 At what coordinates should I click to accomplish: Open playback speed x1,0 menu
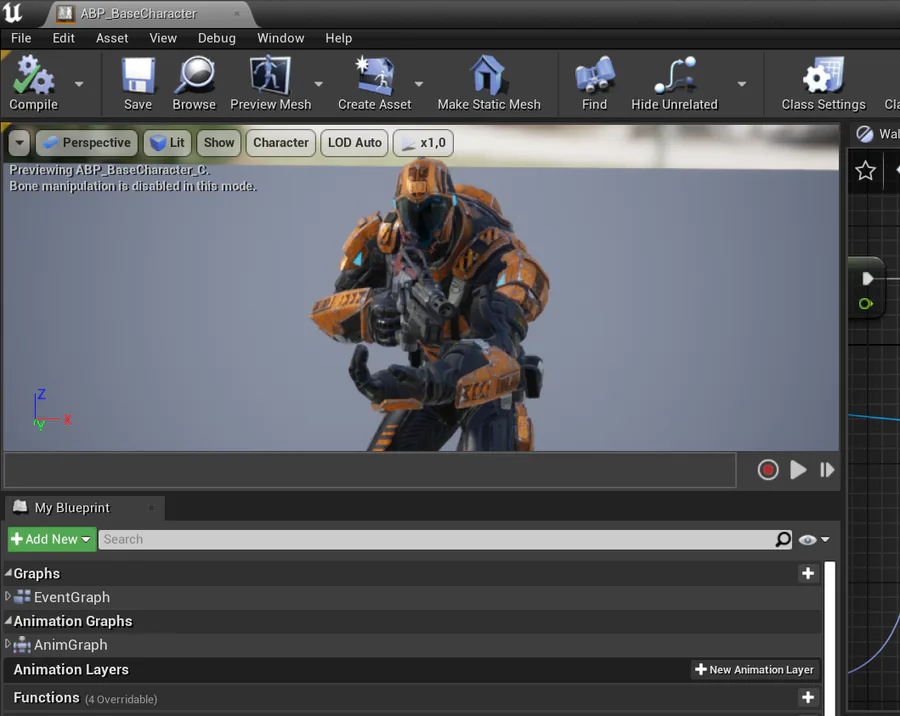coord(423,143)
